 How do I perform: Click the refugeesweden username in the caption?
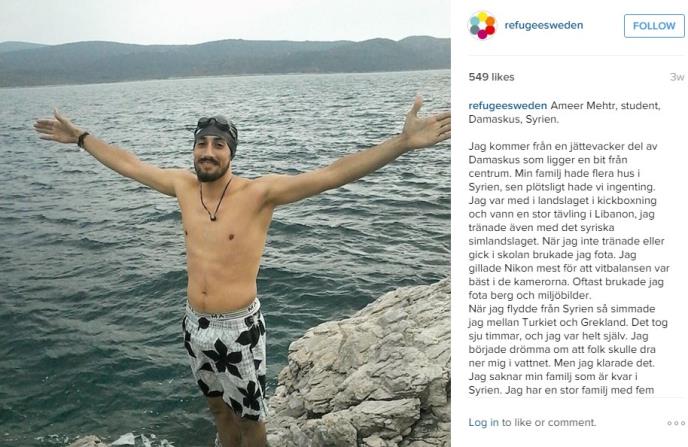tap(508, 106)
